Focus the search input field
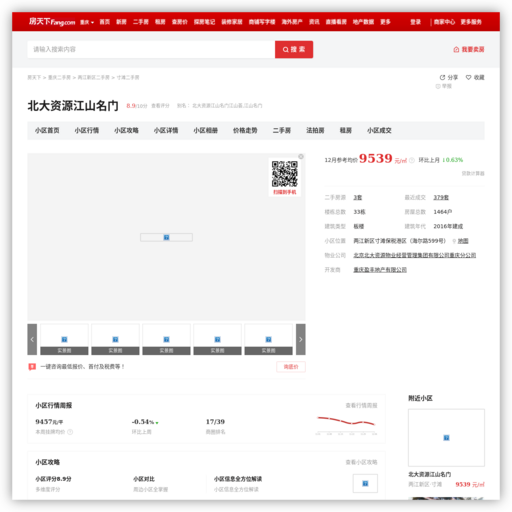The height and width of the screenshot is (512, 512). point(151,49)
